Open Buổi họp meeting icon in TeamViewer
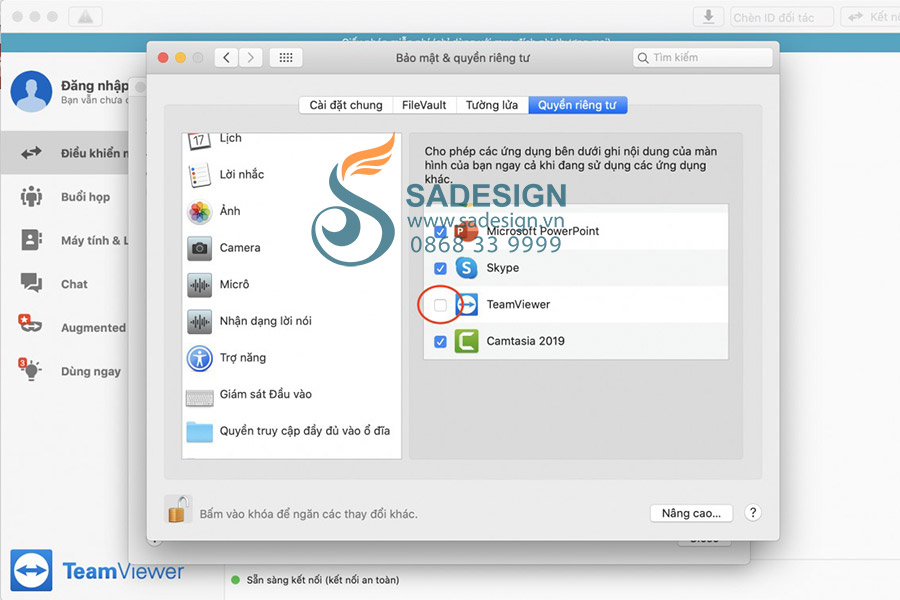900x600 pixels. (x=32, y=196)
